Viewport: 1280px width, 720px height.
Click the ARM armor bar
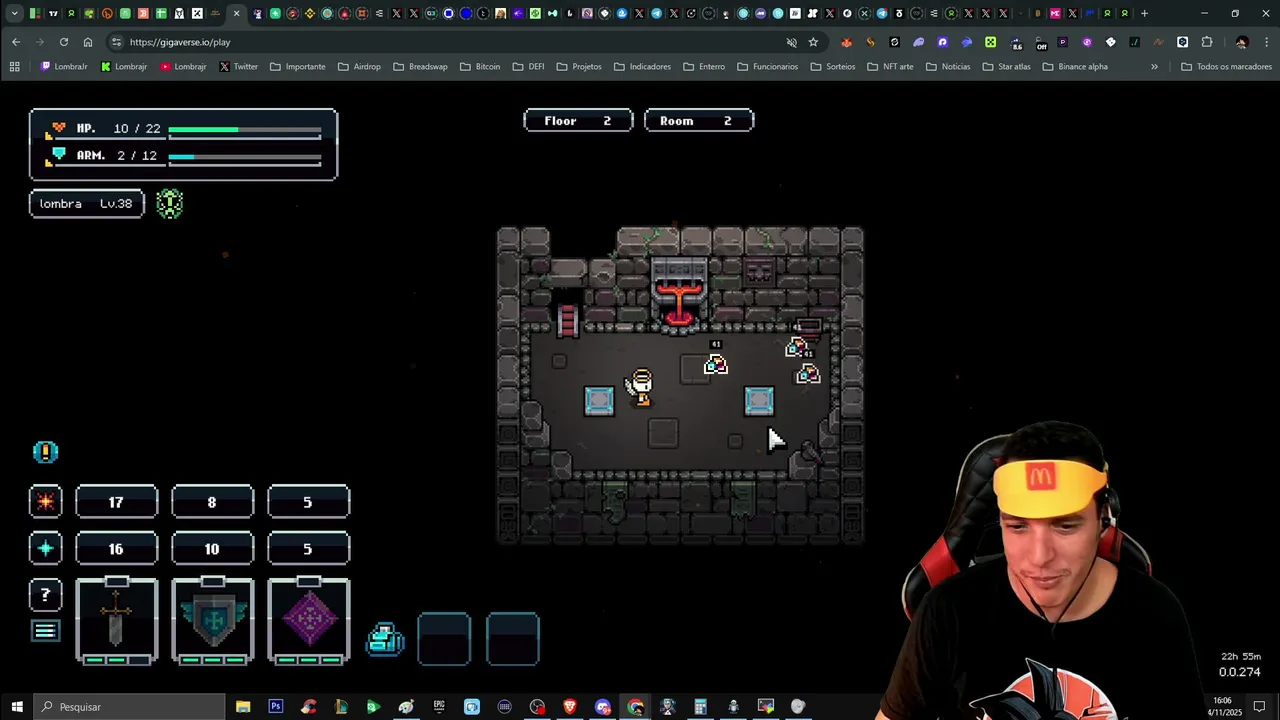point(244,156)
